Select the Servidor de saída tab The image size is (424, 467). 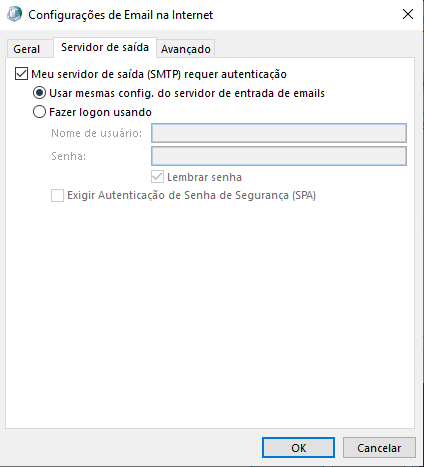click(x=105, y=48)
